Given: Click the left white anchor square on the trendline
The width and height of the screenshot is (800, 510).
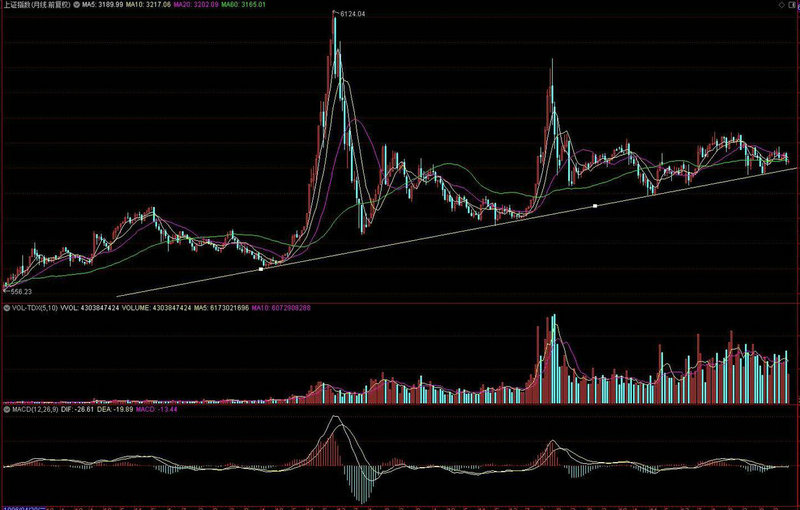Looking at the screenshot, I should [x=261, y=269].
